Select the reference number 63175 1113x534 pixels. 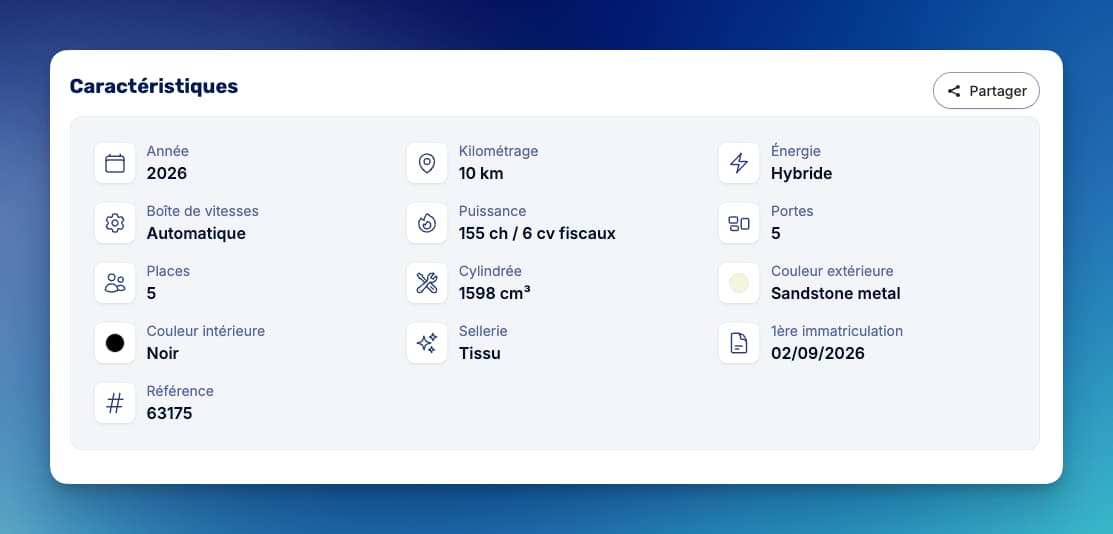[170, 413]
